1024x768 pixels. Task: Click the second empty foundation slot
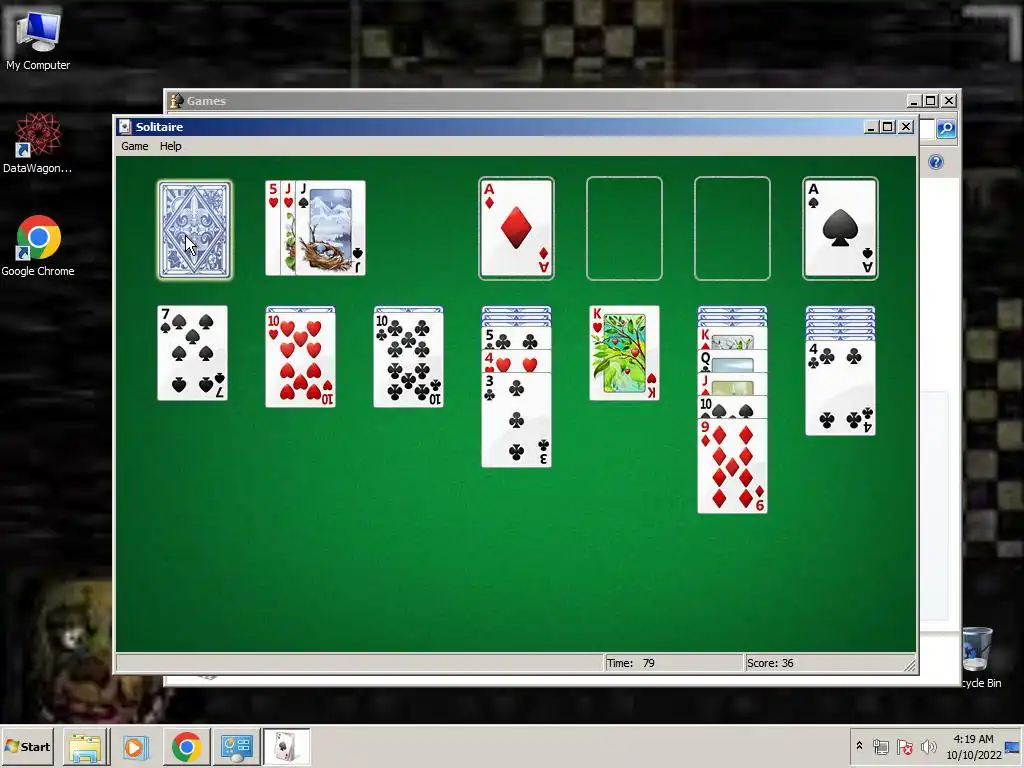[624, 228]
